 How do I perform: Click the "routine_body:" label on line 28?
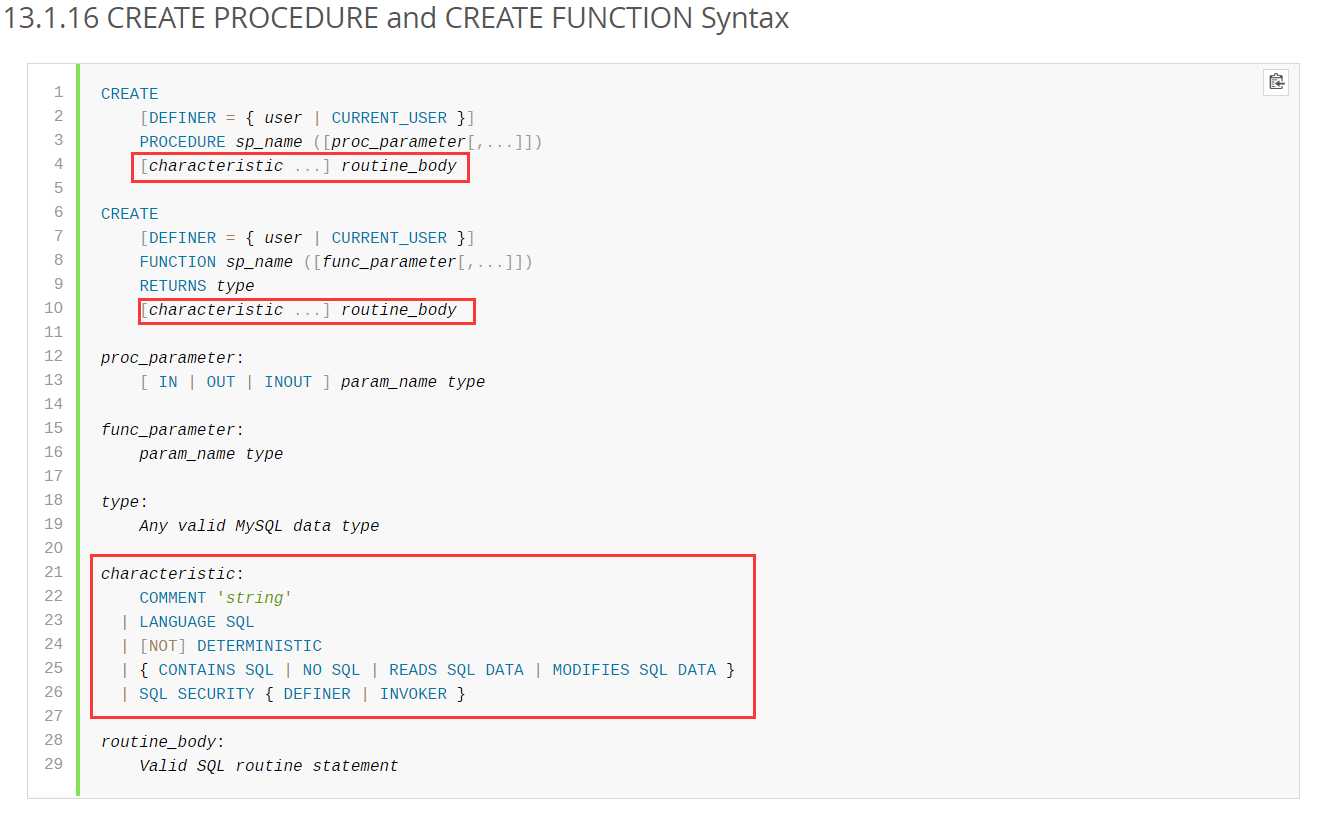[164, 742]
